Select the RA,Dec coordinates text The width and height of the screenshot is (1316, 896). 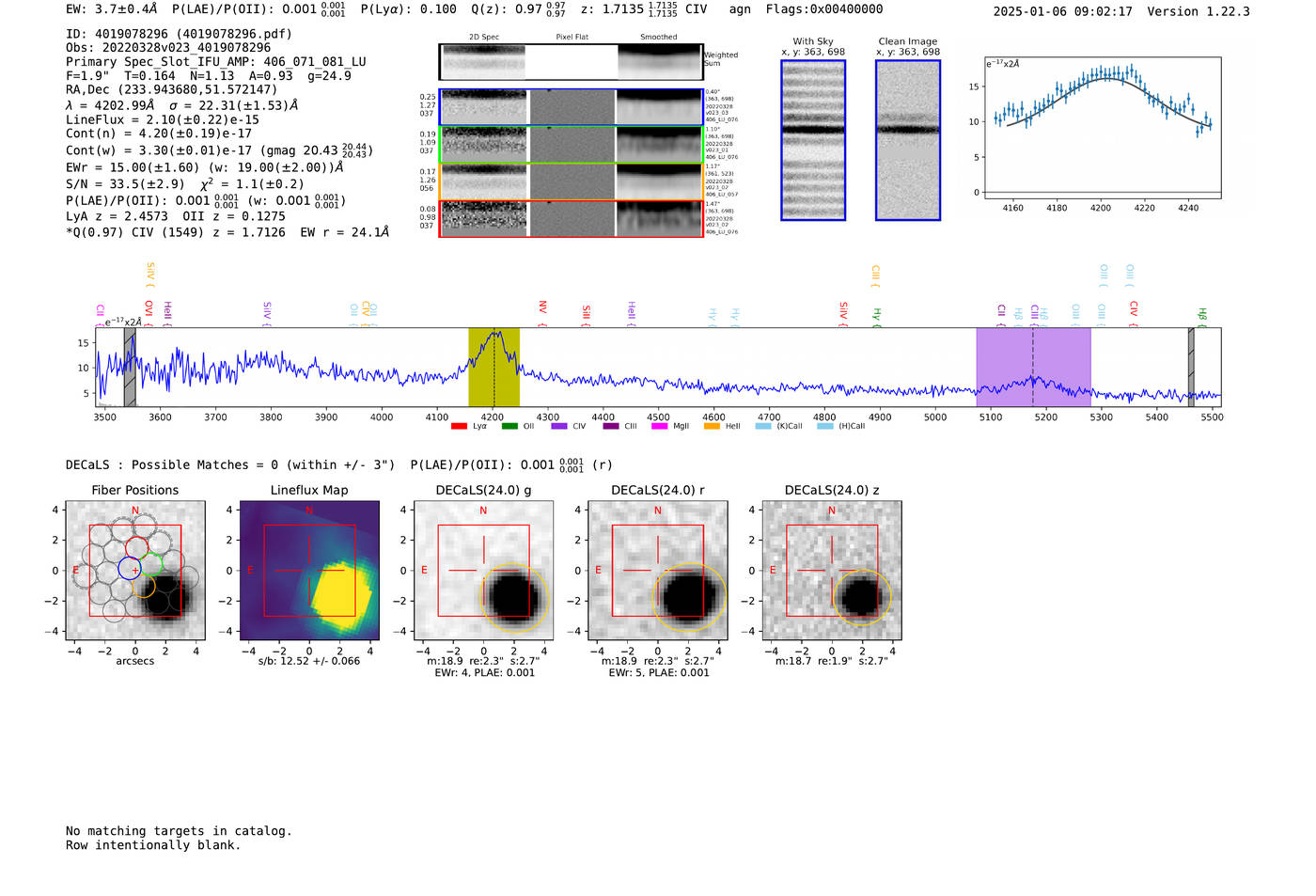(x=172, y=90)
